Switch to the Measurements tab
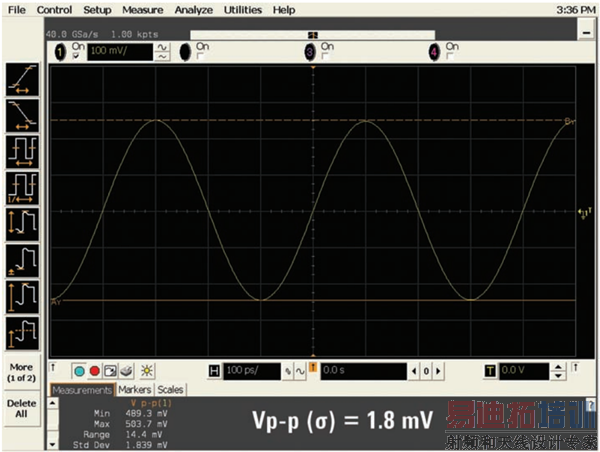 coord(82,390)
